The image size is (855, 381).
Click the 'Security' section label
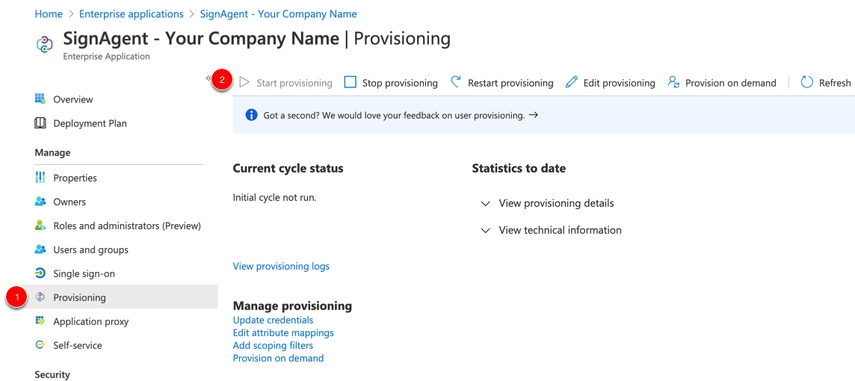52,374
